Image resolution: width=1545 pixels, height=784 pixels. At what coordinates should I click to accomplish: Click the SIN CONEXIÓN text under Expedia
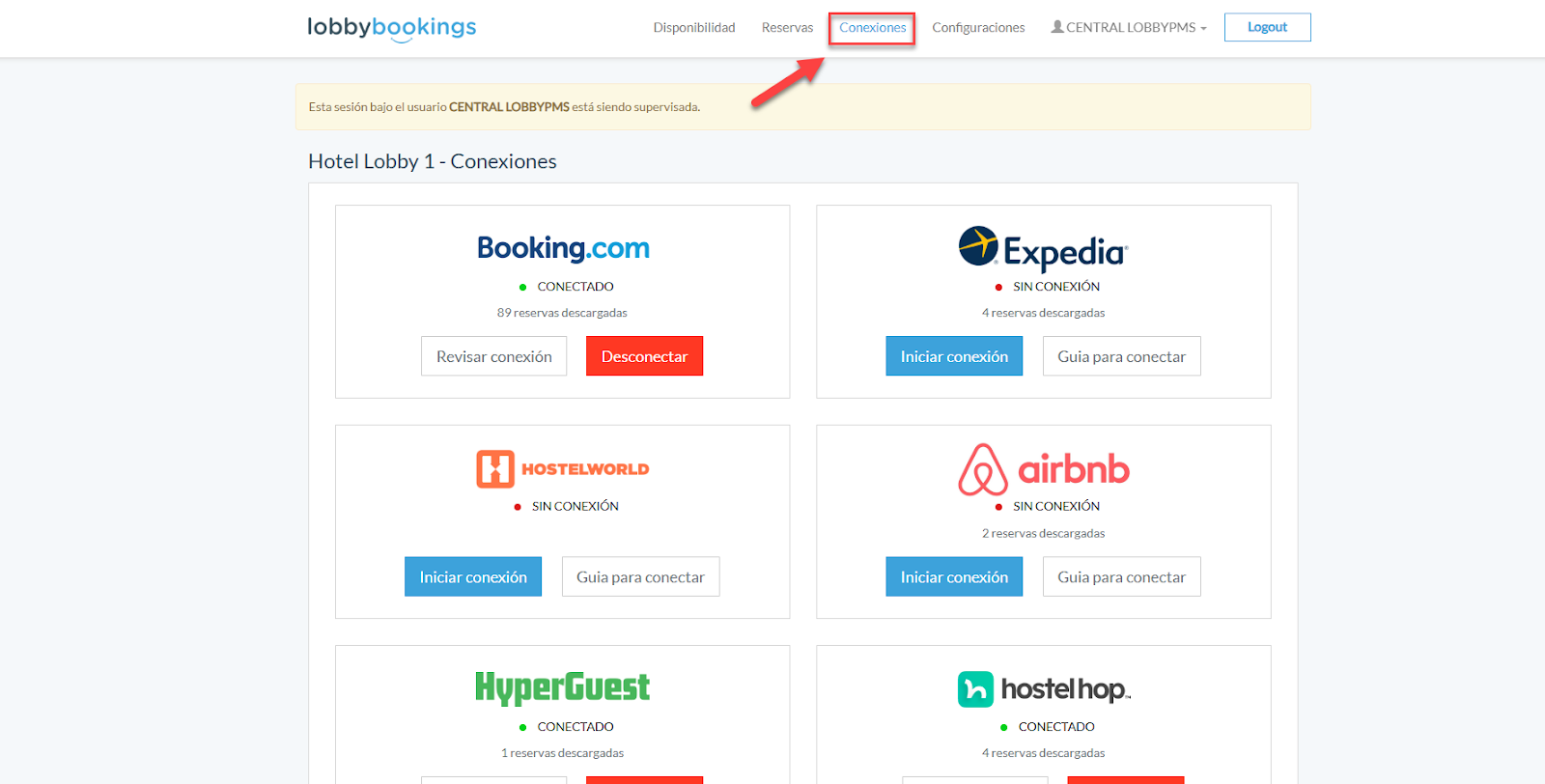click(1056, 287)
